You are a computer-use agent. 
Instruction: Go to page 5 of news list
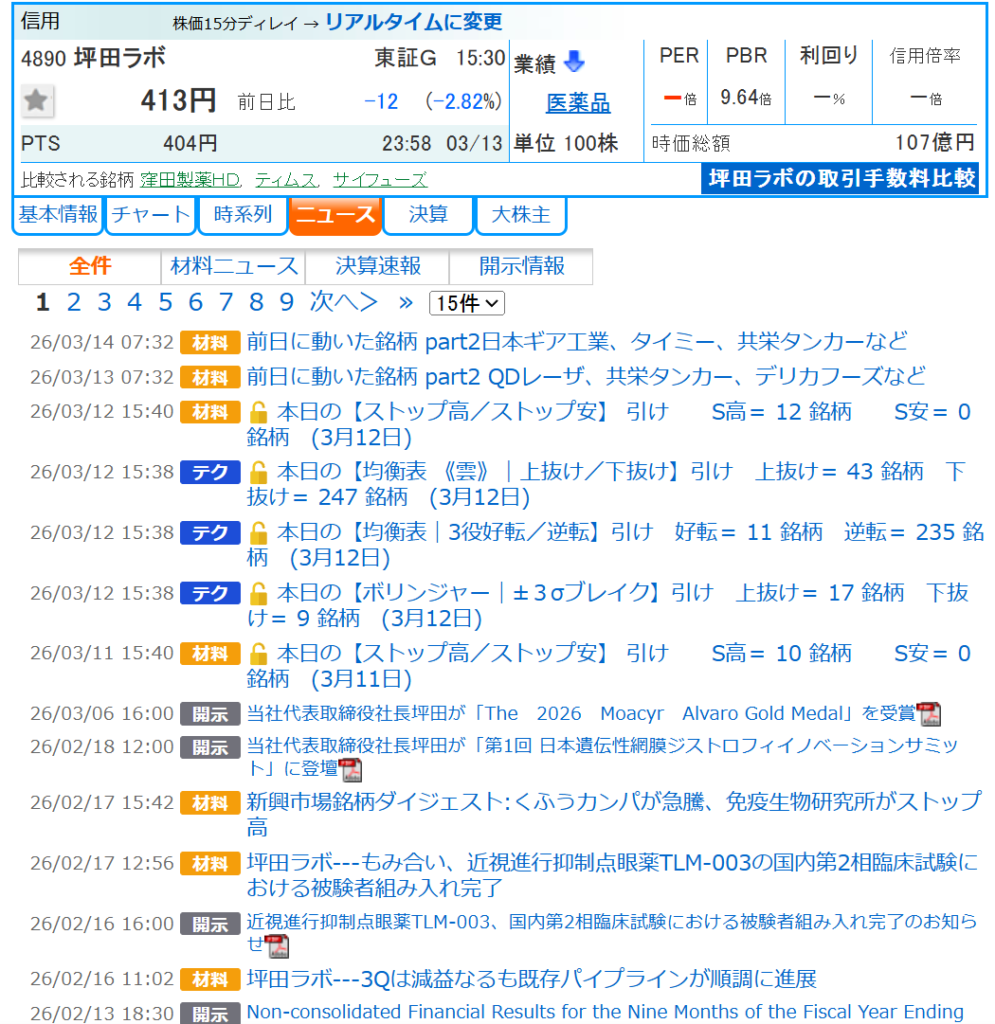pos(165,302)
